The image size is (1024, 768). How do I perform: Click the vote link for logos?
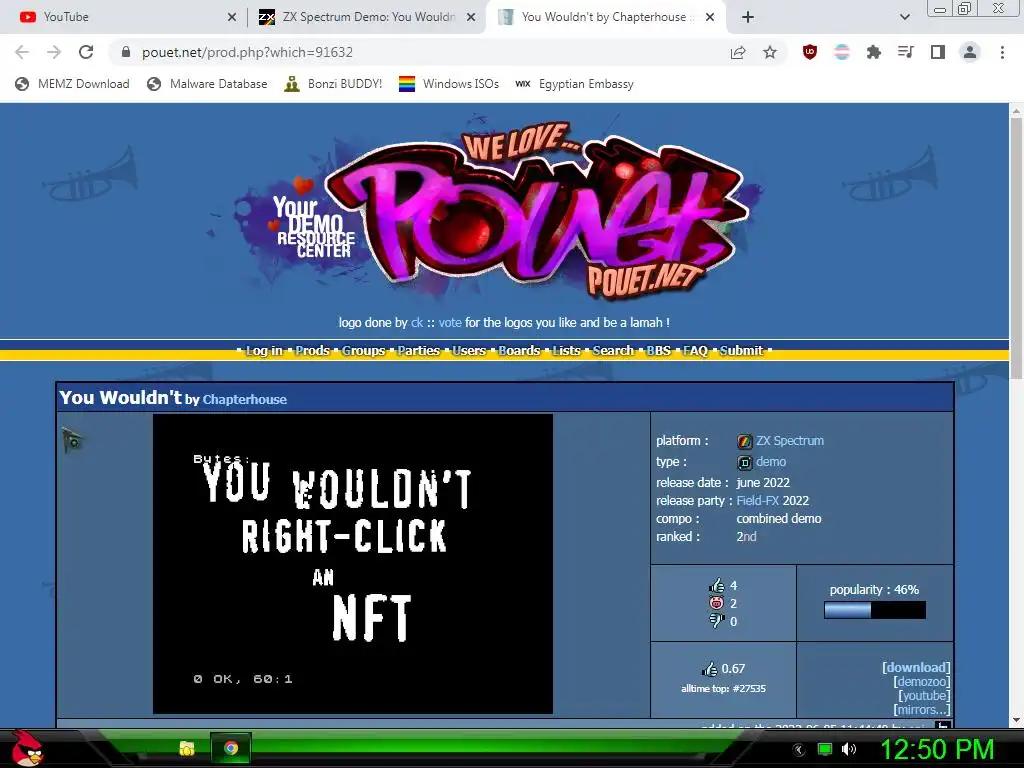[450, 323]
